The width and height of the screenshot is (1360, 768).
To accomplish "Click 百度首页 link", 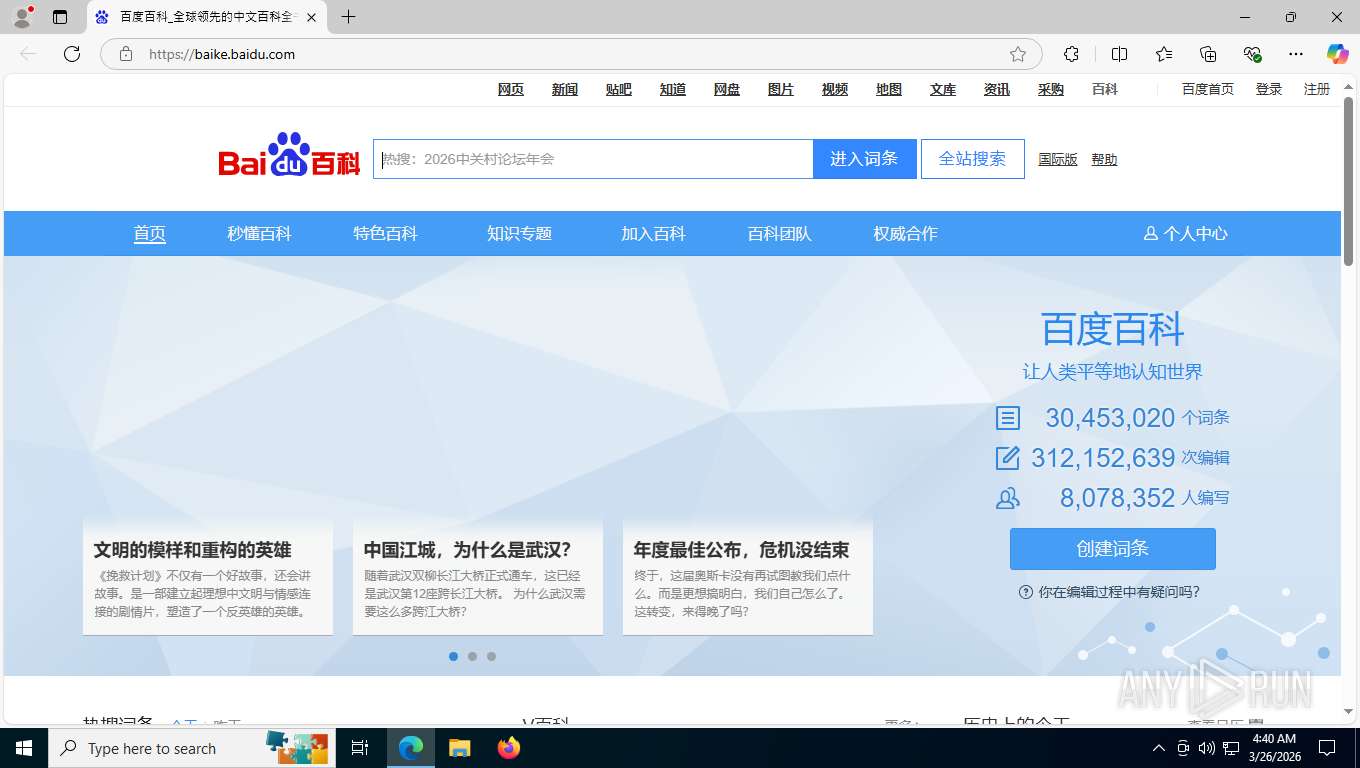I will tap(1208, 89).
